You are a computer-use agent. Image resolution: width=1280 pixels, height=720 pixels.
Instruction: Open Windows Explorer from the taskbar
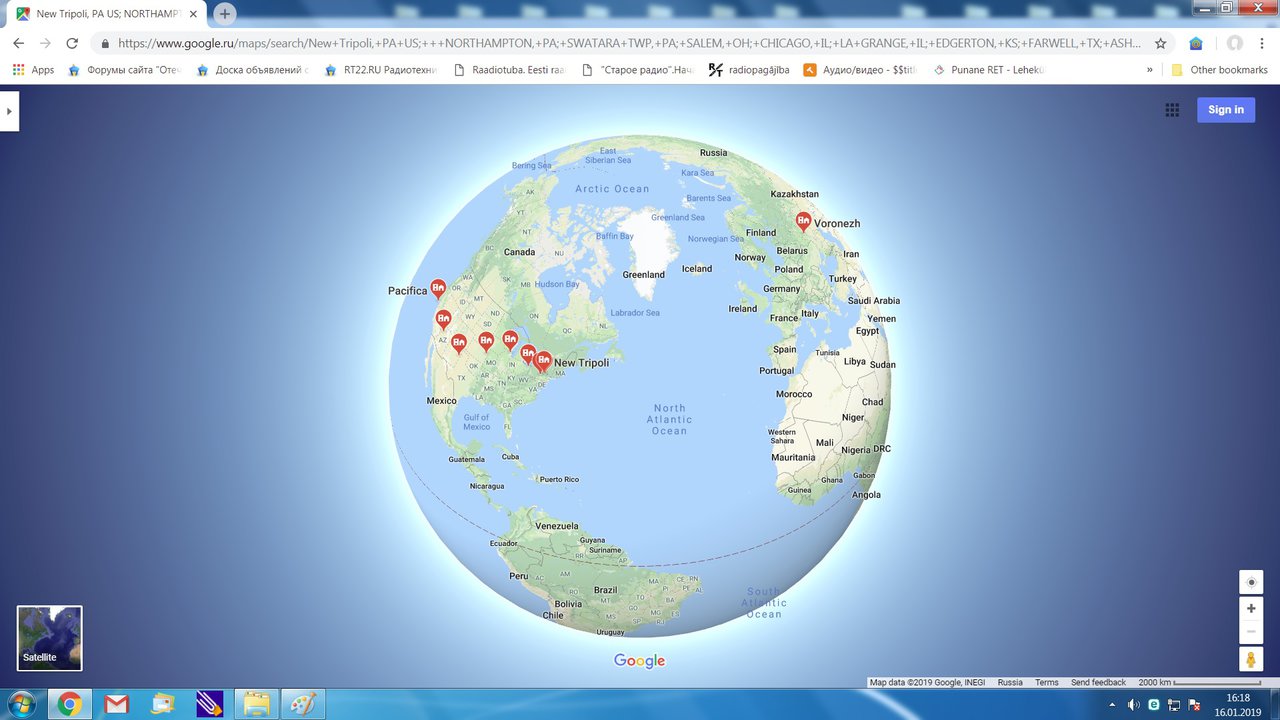(x=256, y=704)
